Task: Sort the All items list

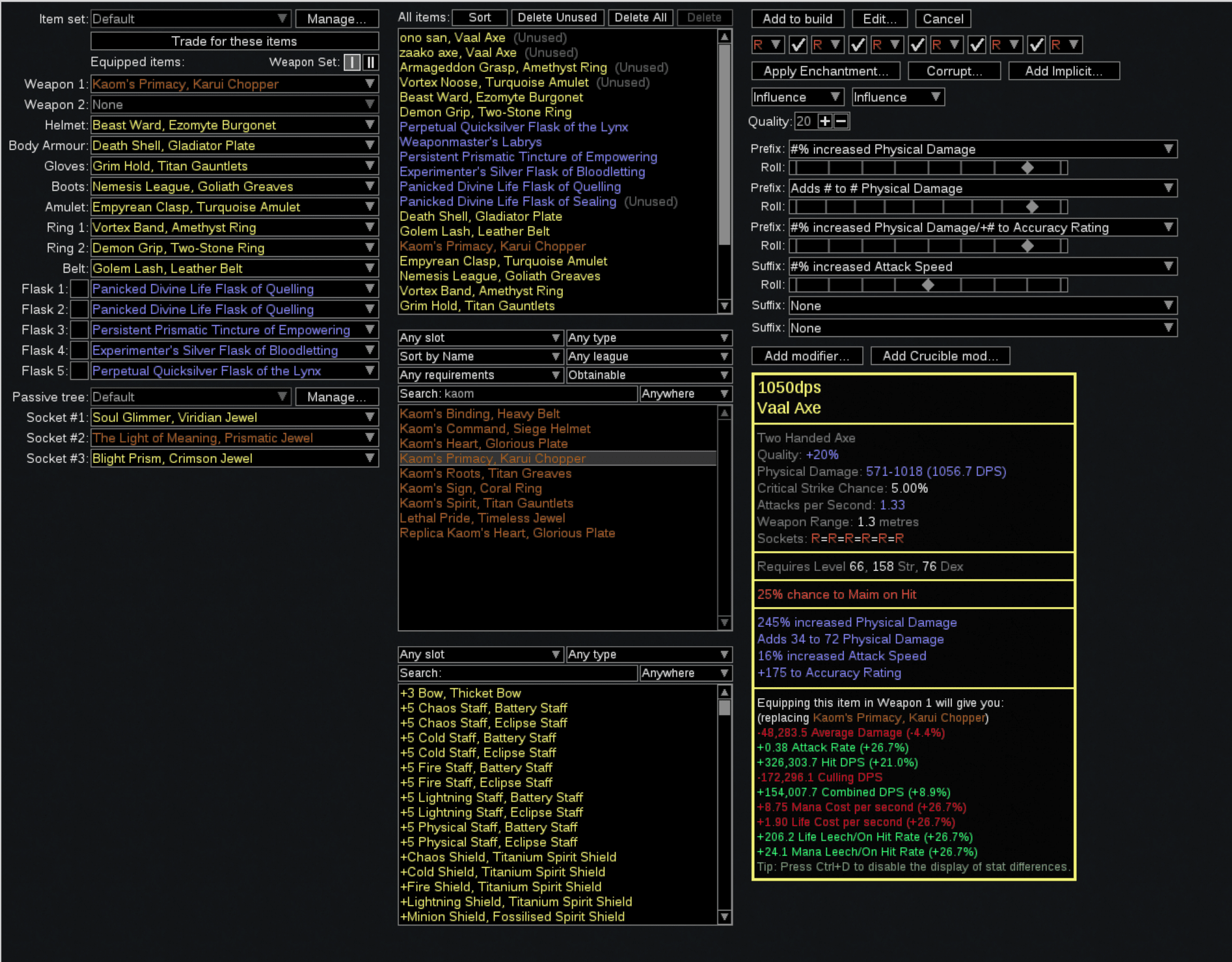Action: [x=480, y=17]
